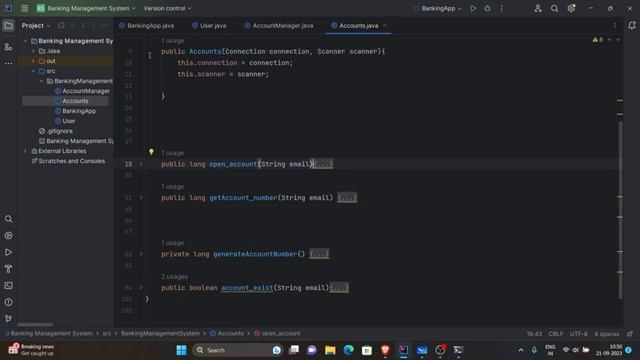Open Brave browser from taskbar
This screenshot has width=640, height=360.
[385, 350]
